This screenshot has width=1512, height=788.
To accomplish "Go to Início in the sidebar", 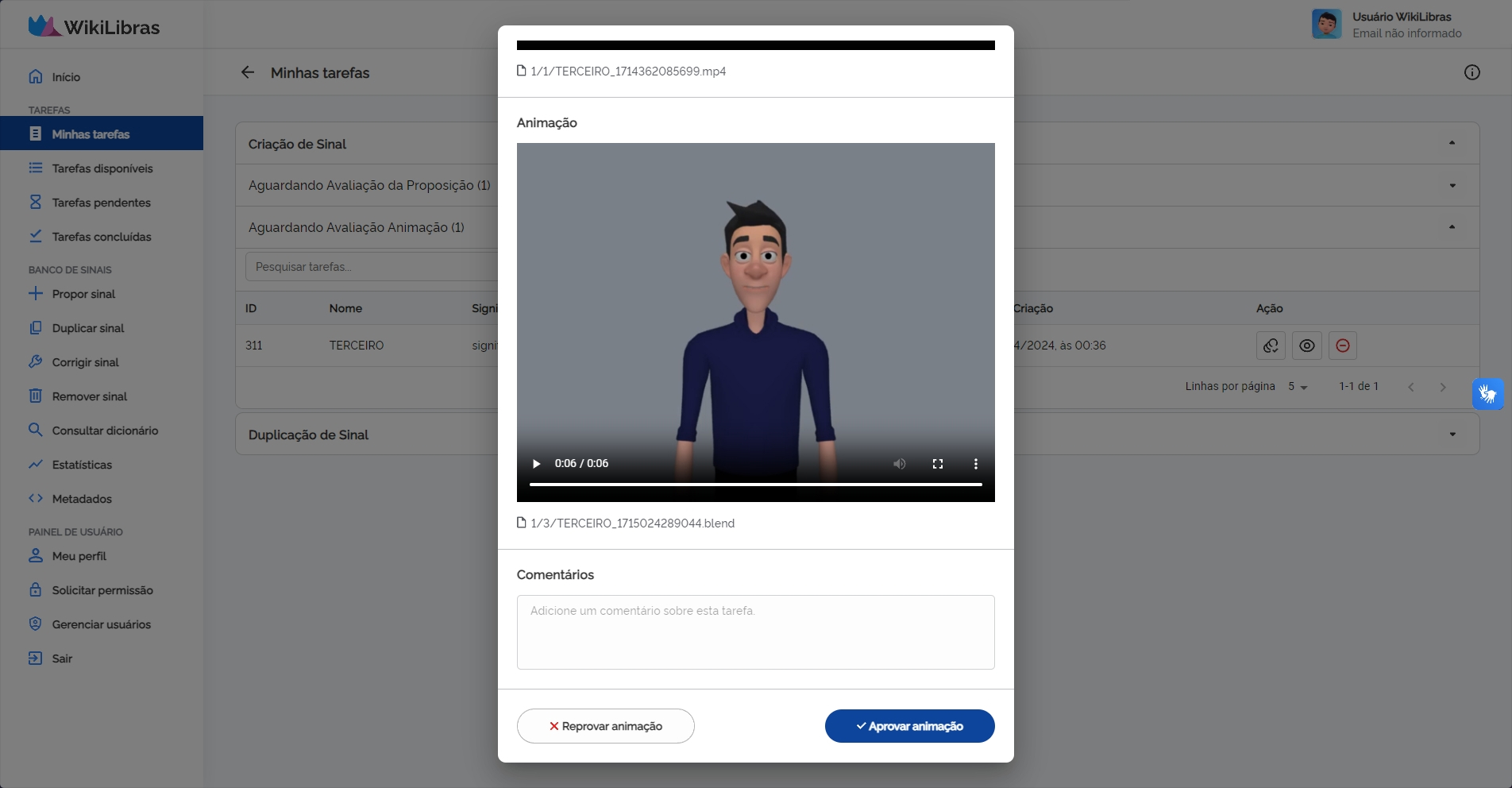I will [35, 76].
